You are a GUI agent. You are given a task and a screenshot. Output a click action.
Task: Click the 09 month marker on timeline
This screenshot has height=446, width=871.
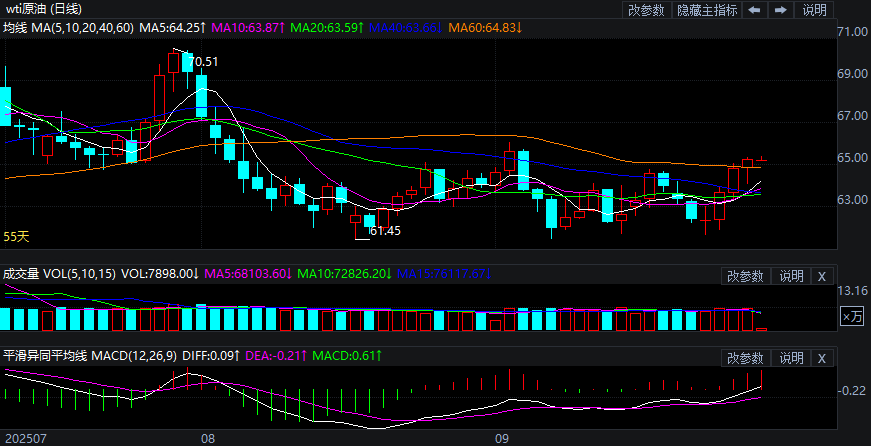503,438
